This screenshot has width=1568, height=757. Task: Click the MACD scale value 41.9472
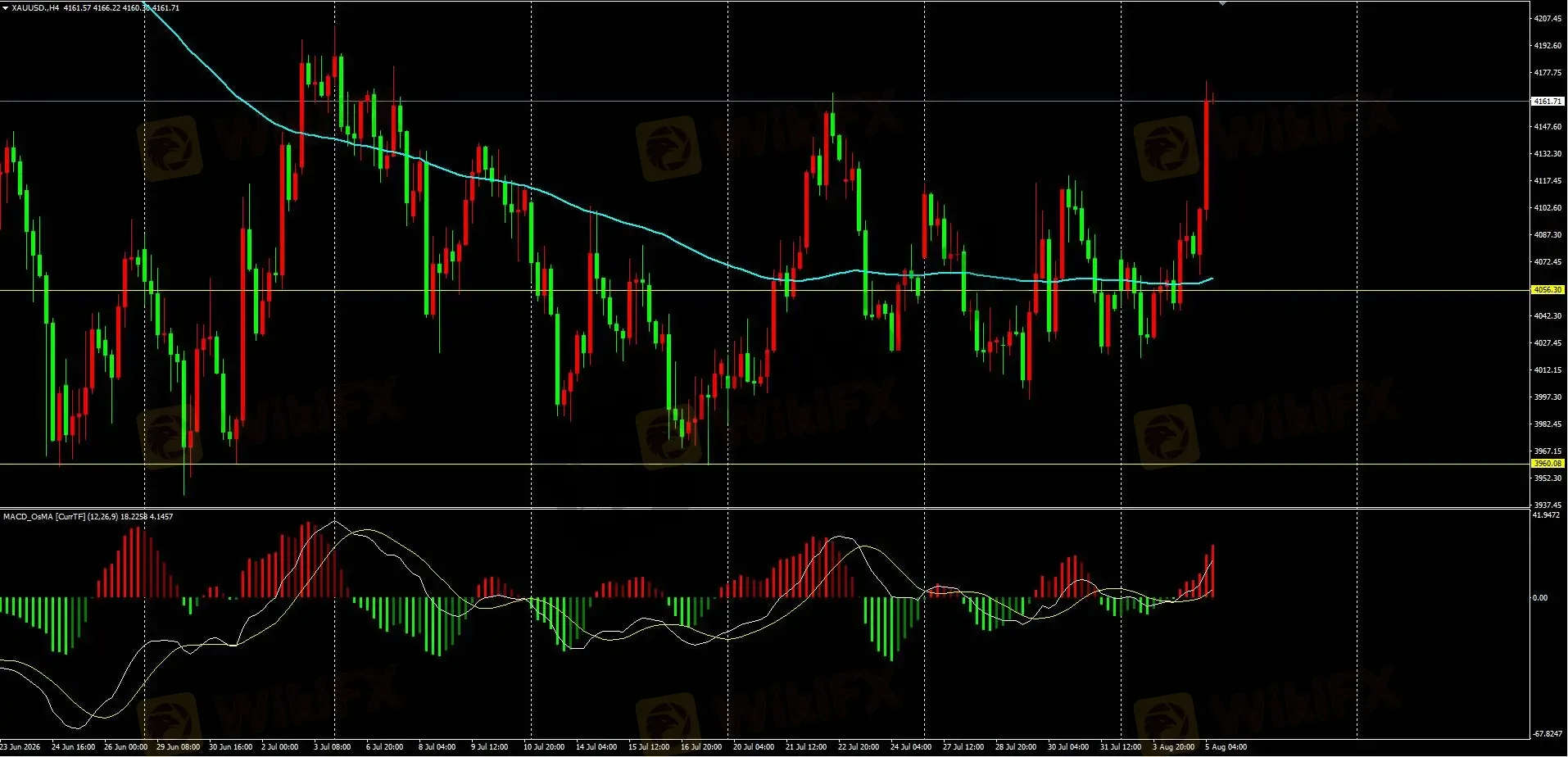click(x=1546, y=515)
